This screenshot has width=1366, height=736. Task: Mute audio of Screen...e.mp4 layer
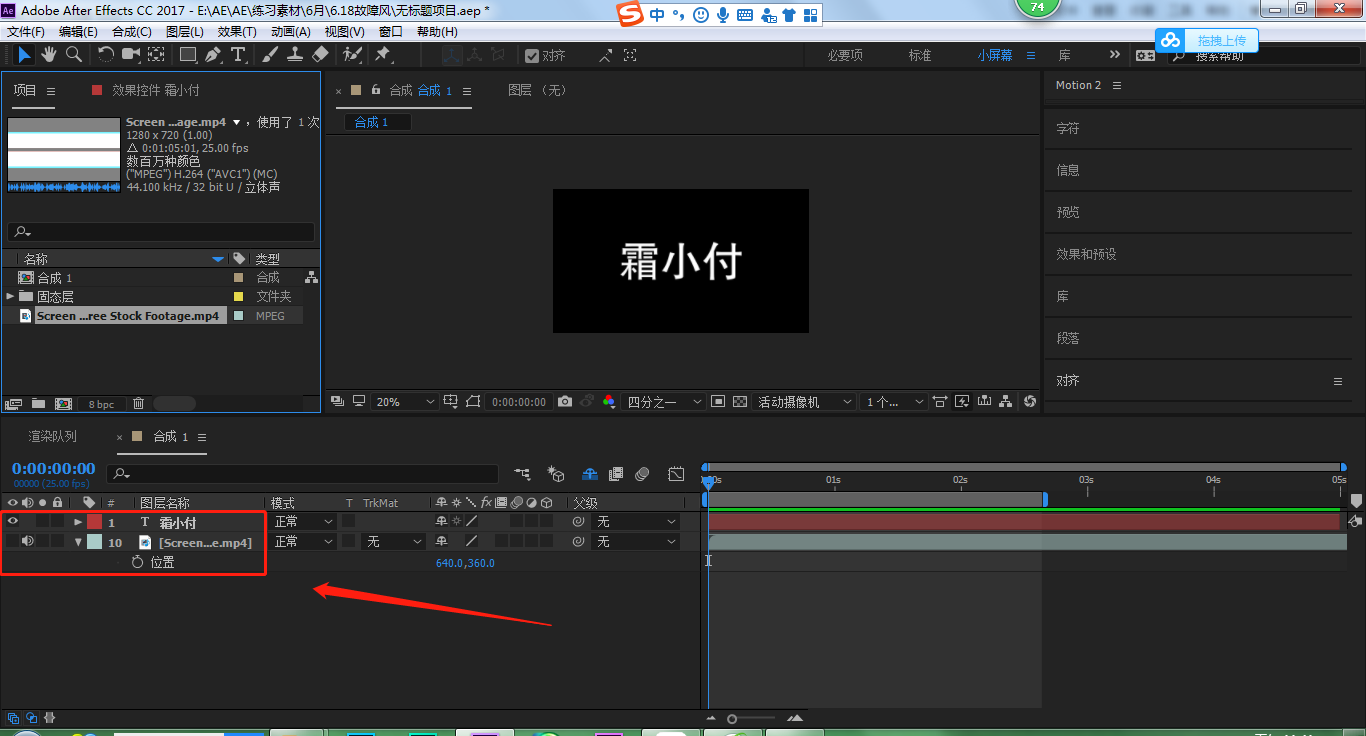28,541
